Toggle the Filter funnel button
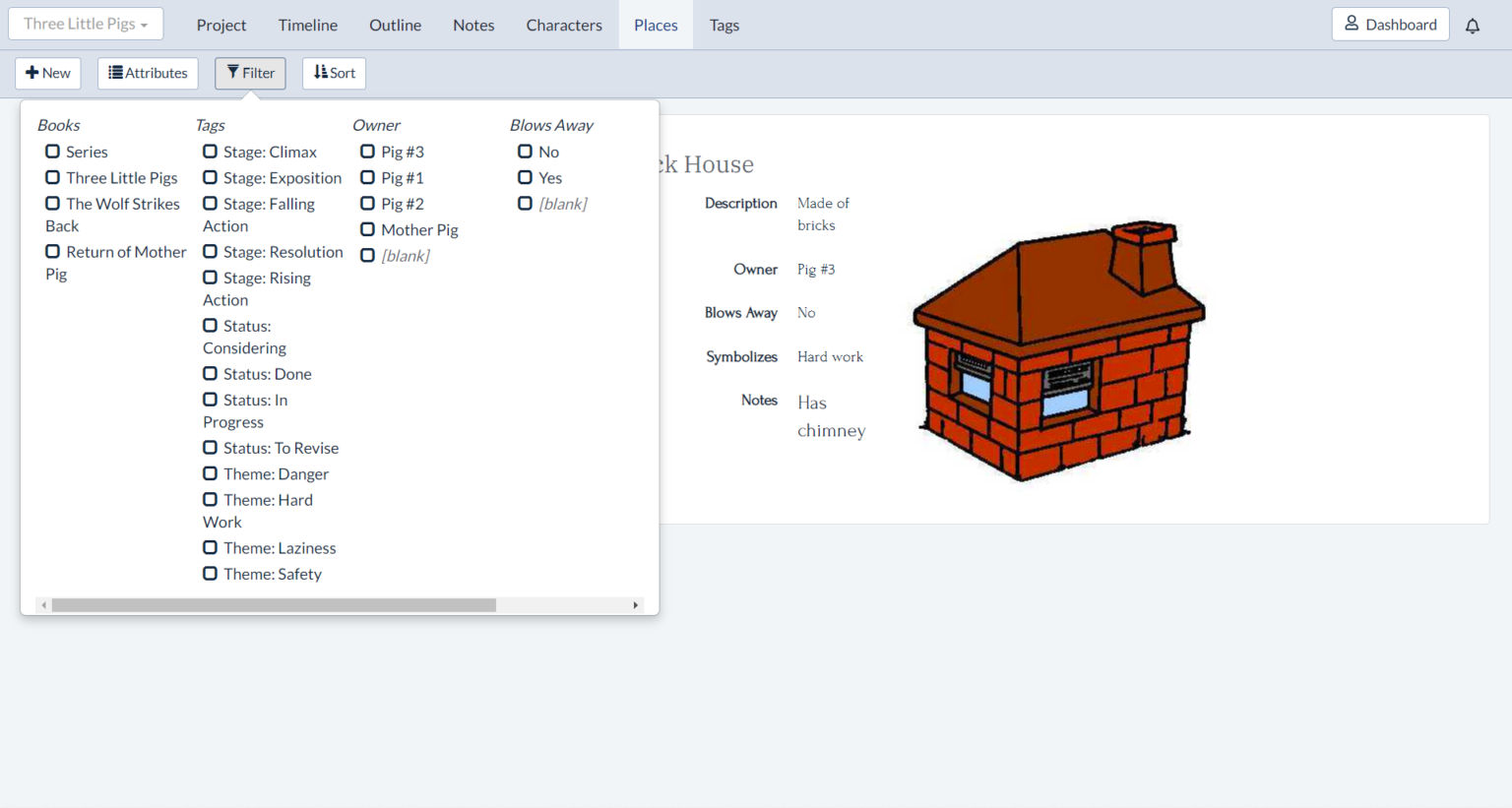This screenshot has width=1512, height=808. tap(250, 73)
